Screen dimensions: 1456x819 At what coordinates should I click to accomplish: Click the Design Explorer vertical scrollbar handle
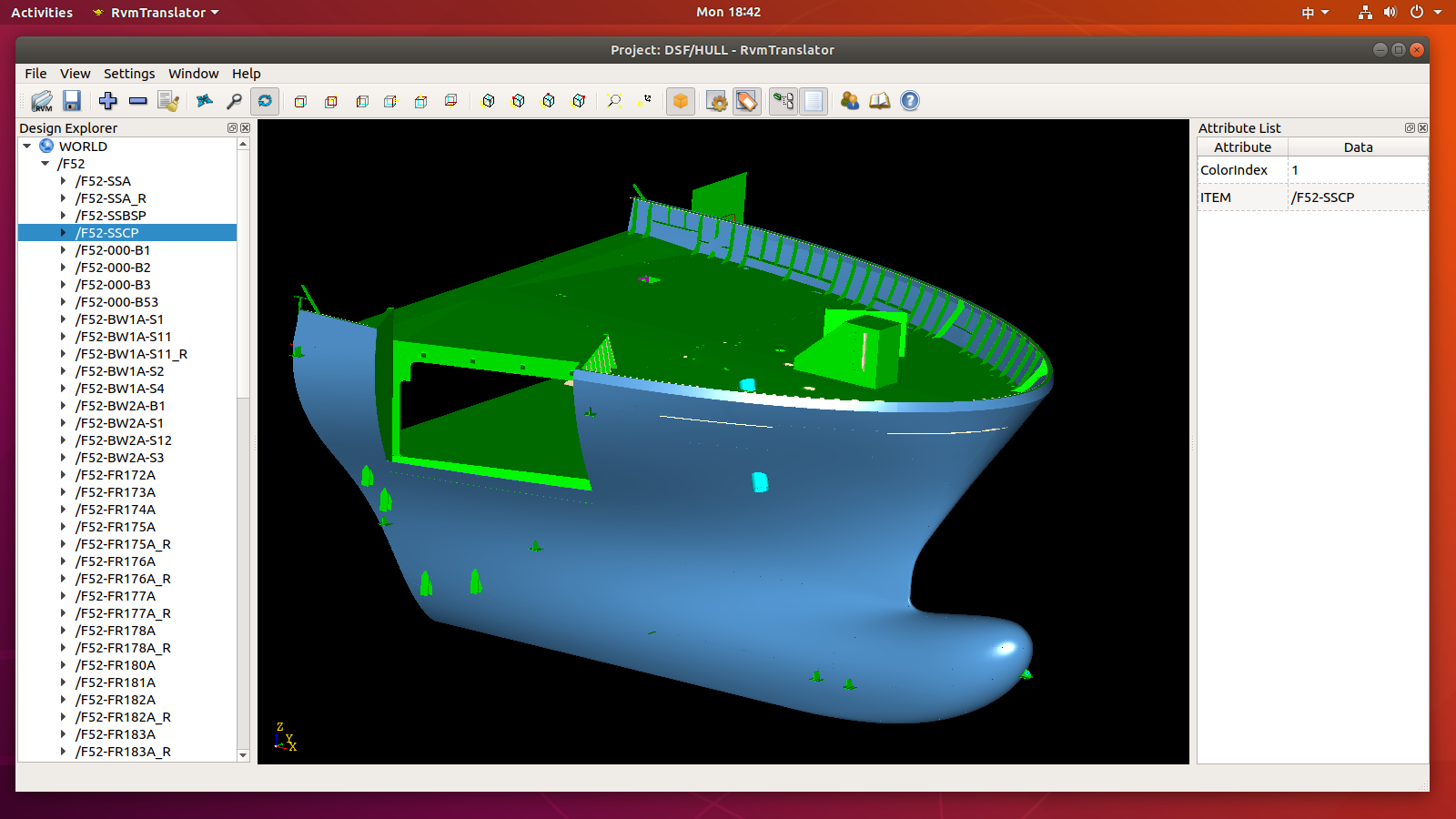(x=243, y=273)
